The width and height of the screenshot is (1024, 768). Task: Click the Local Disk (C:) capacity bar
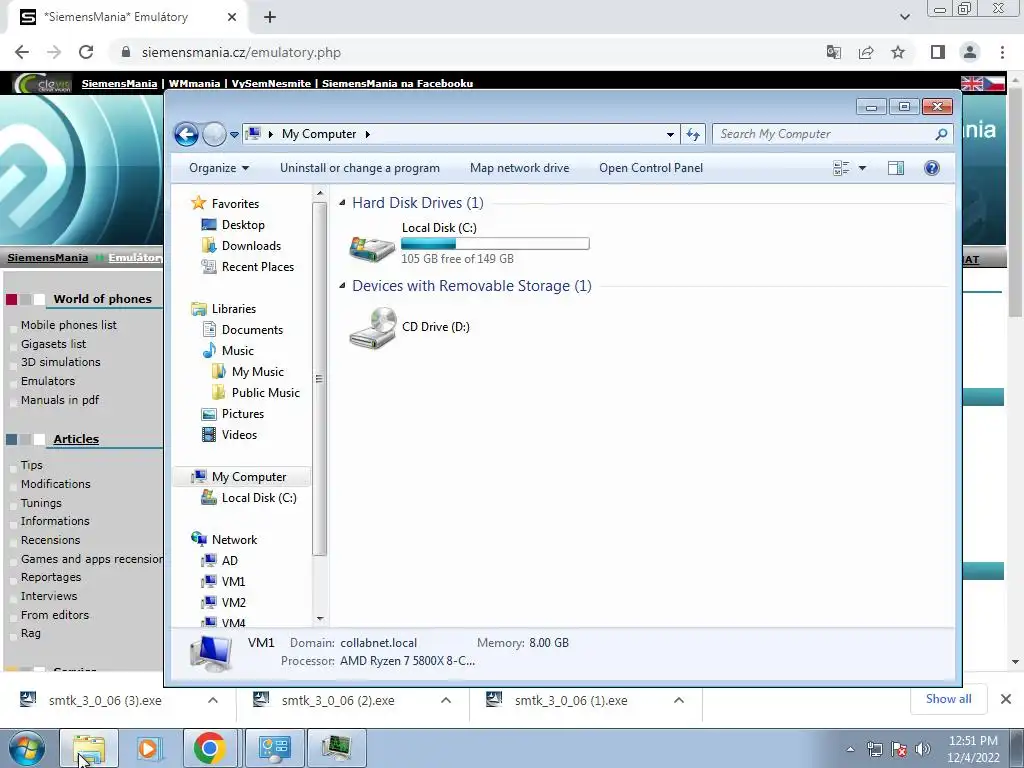tap(495, 244)
